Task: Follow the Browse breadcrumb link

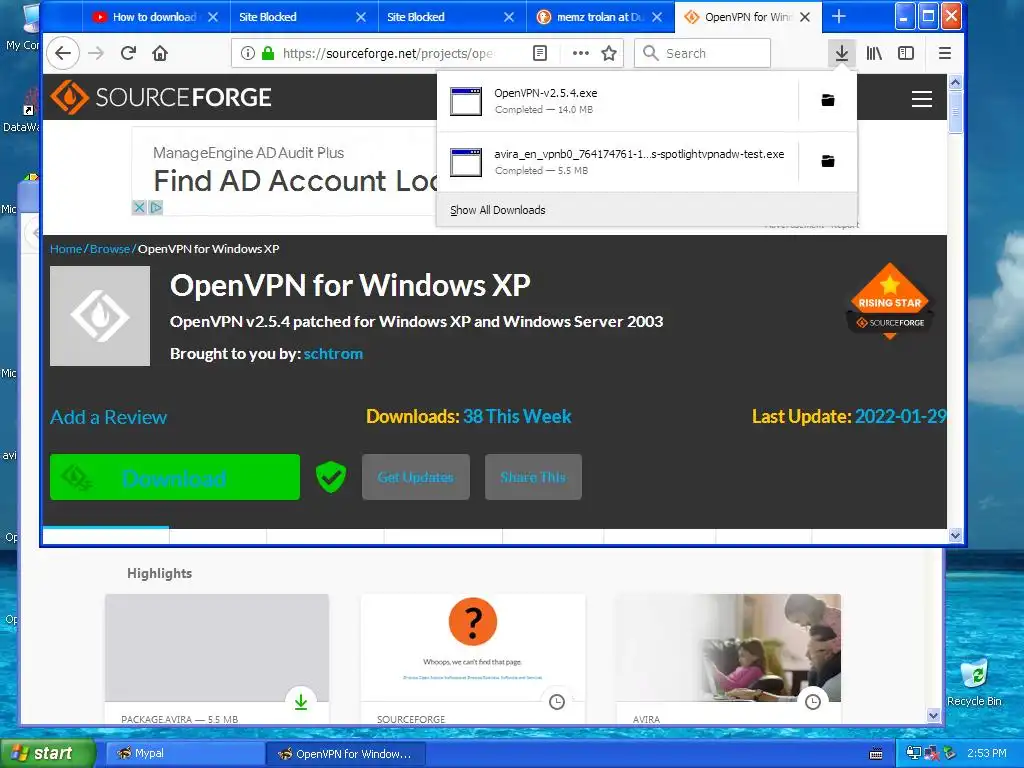Action: (110, 249)
